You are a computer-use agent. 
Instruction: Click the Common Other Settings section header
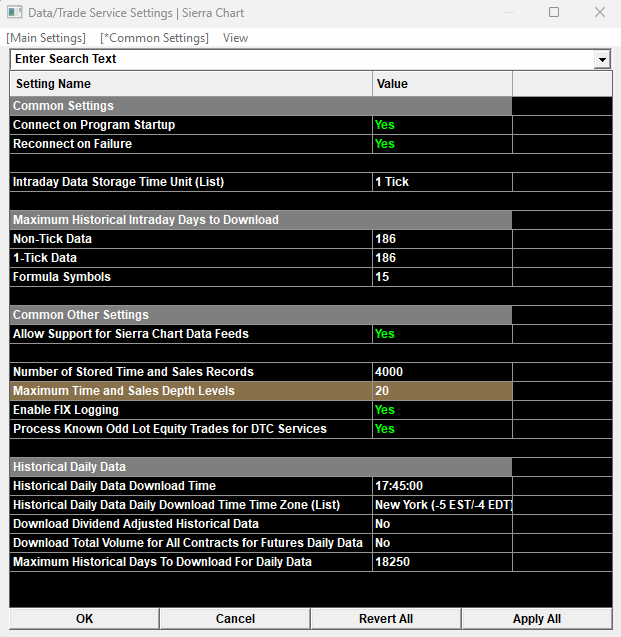[x=261, y=315]
